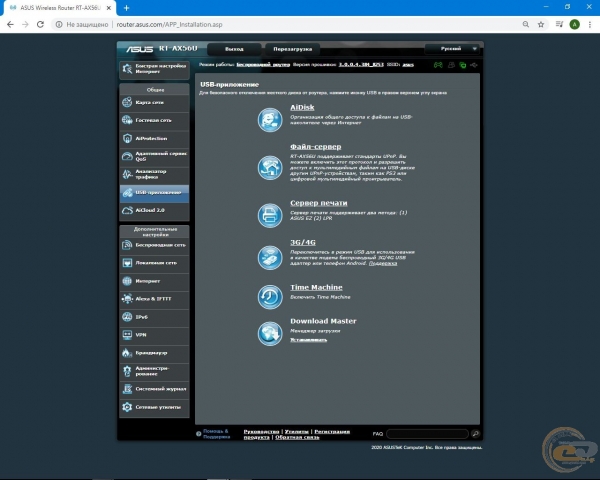Click the Установить link under Download Master
Screen dimensions: 600x480
[308, 340]
